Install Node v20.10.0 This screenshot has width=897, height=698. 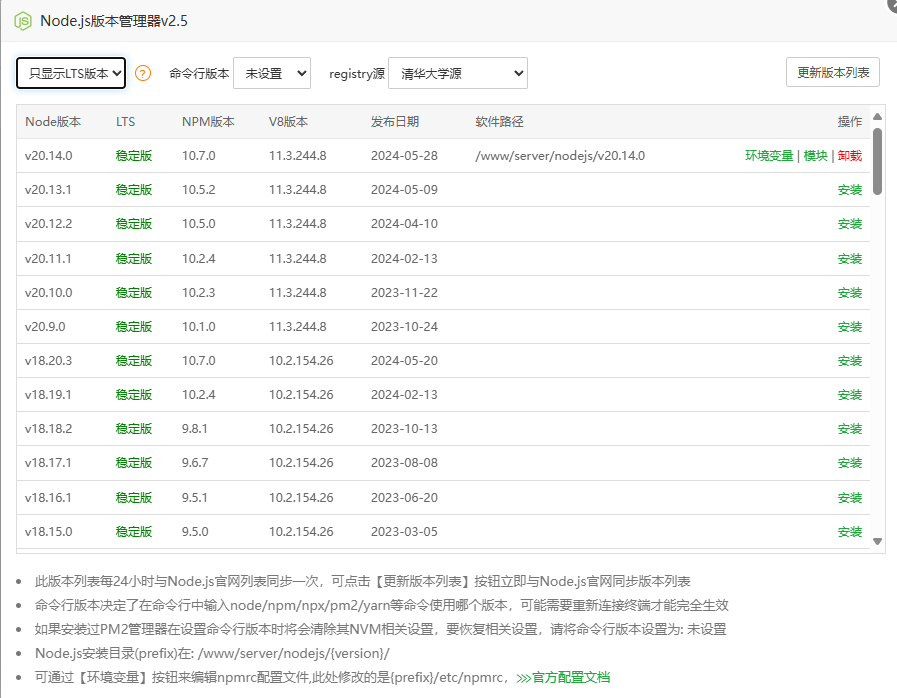[850, 293]
